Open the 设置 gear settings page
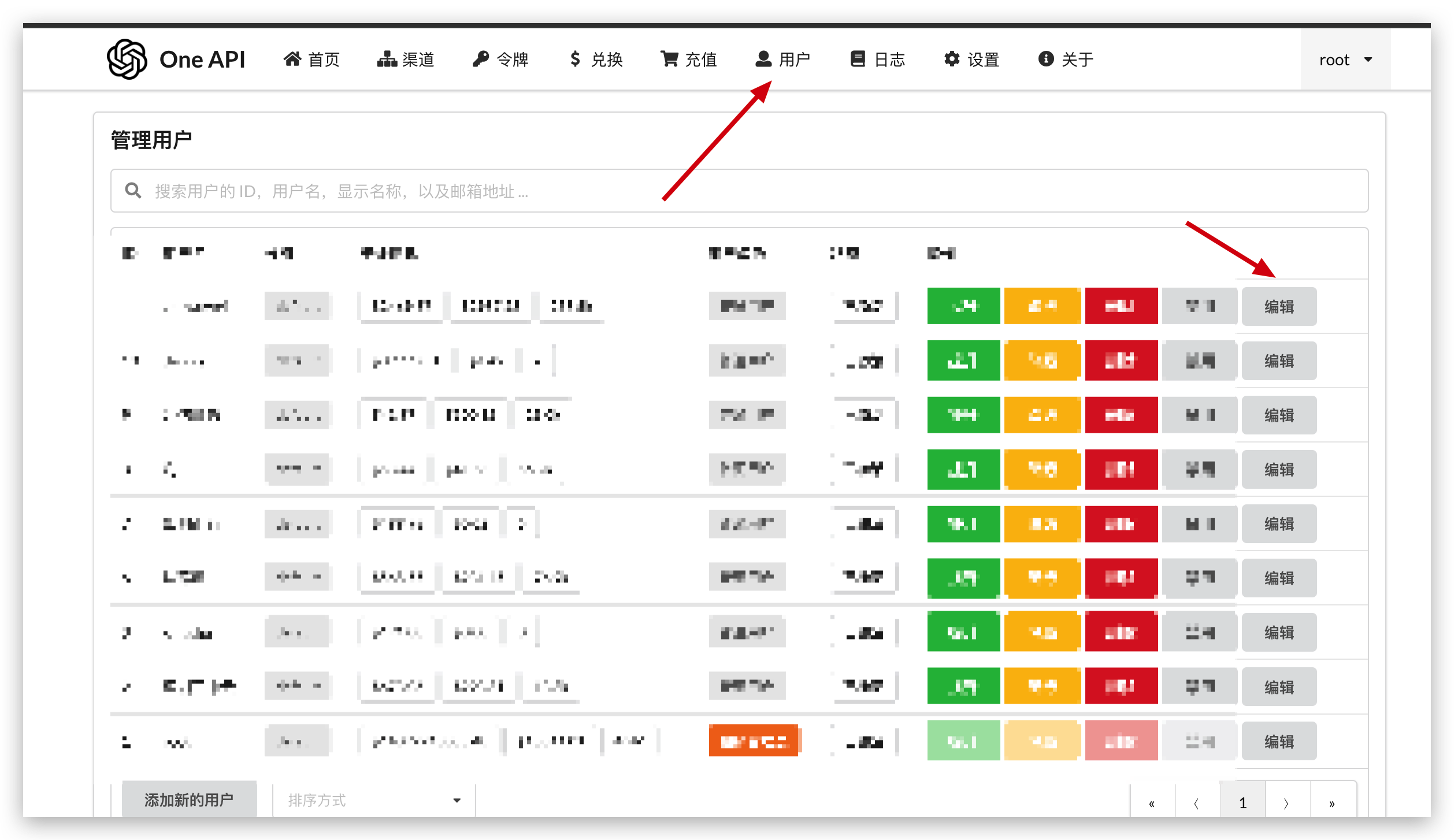This screenshot has width=1454, height=840. (972, 60)
